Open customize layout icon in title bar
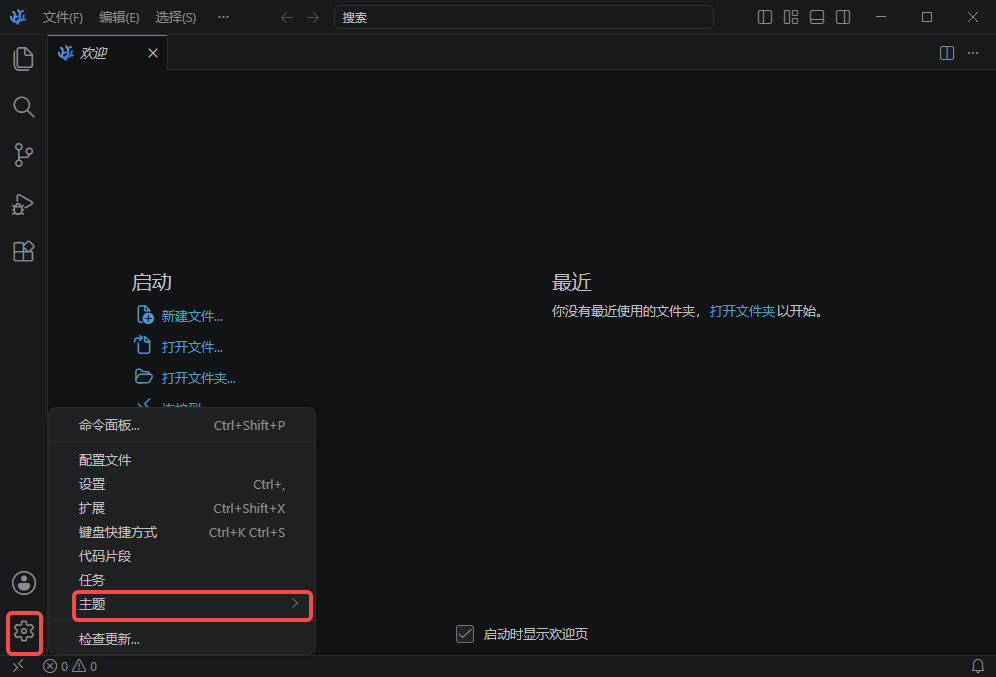Image resolution: width=996 pixels, height=677 pixels. coord(791,17)
